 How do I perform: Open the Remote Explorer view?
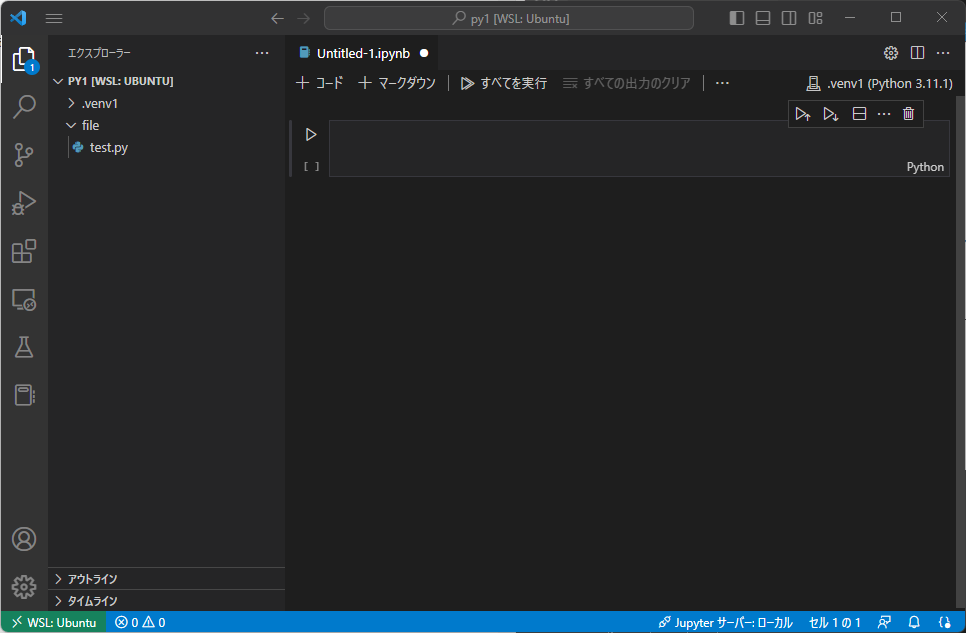click(24, 299)
